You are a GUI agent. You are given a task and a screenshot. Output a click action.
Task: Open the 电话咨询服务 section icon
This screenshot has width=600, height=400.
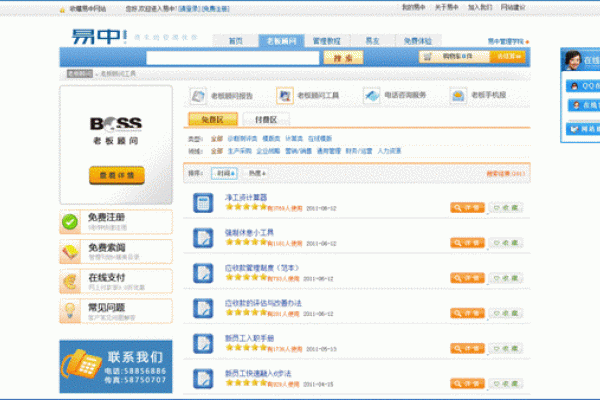pos(371,95)
